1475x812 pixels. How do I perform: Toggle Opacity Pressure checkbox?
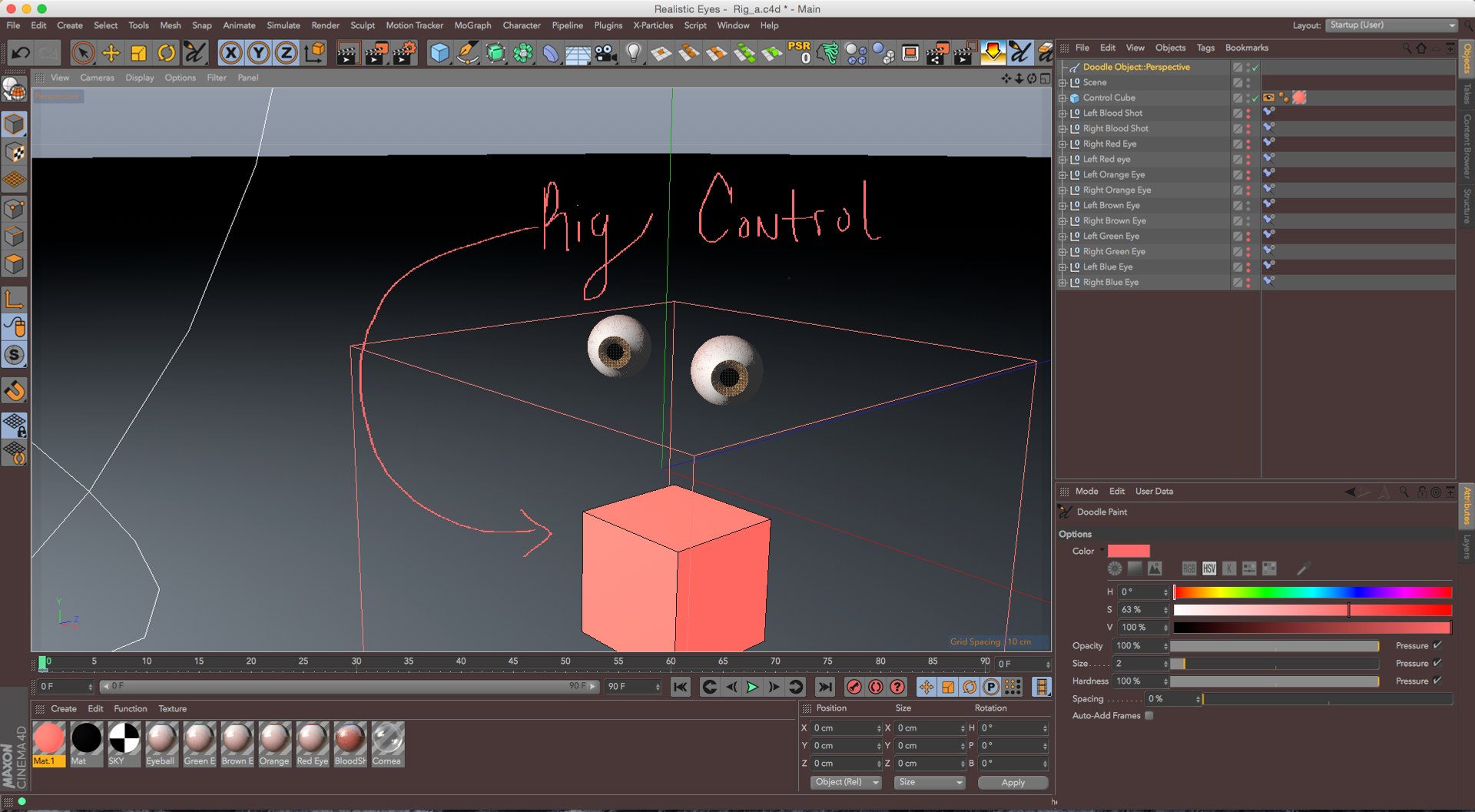[x=1437, y=645]
